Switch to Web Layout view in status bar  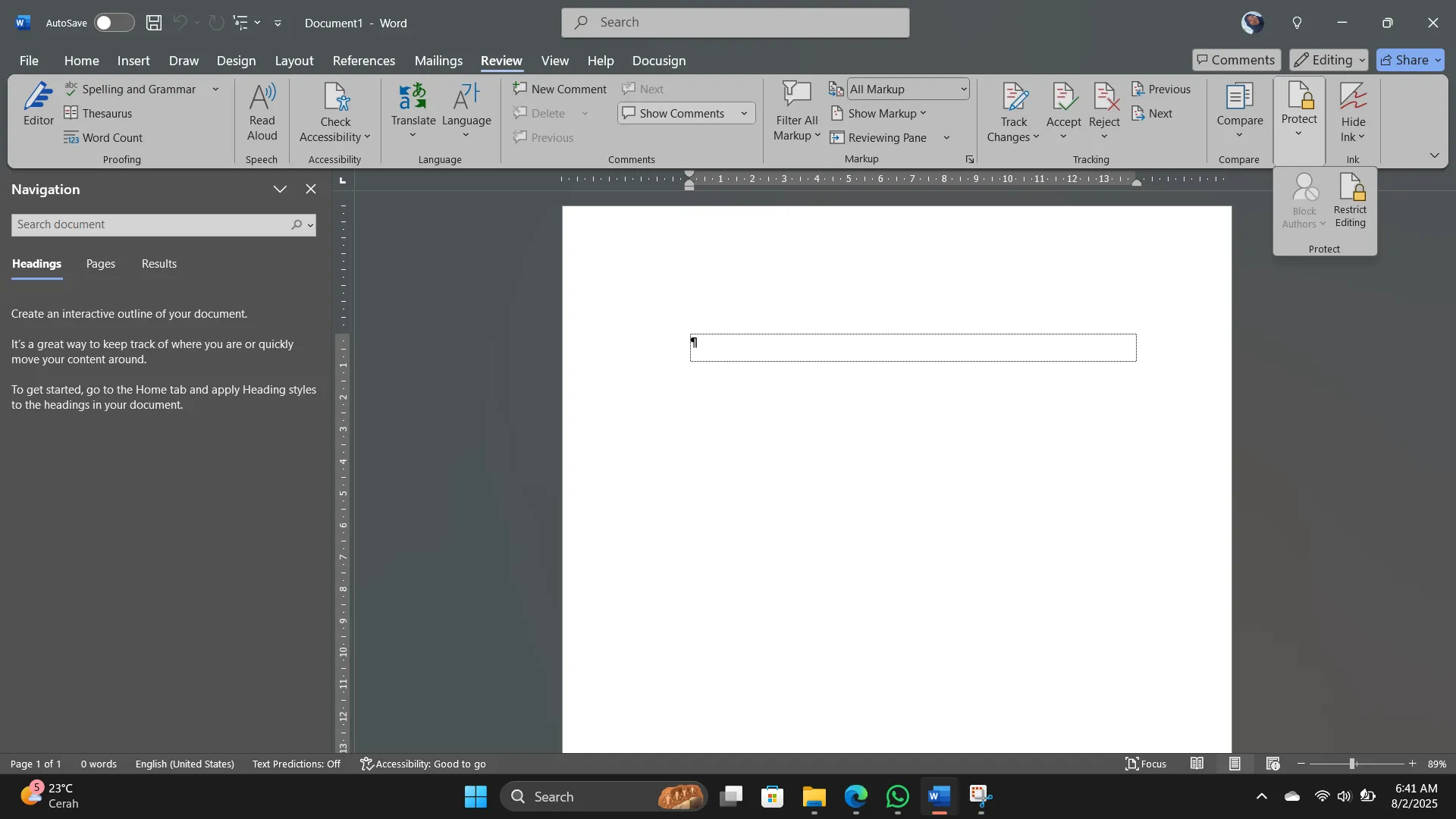[1273, 764]
